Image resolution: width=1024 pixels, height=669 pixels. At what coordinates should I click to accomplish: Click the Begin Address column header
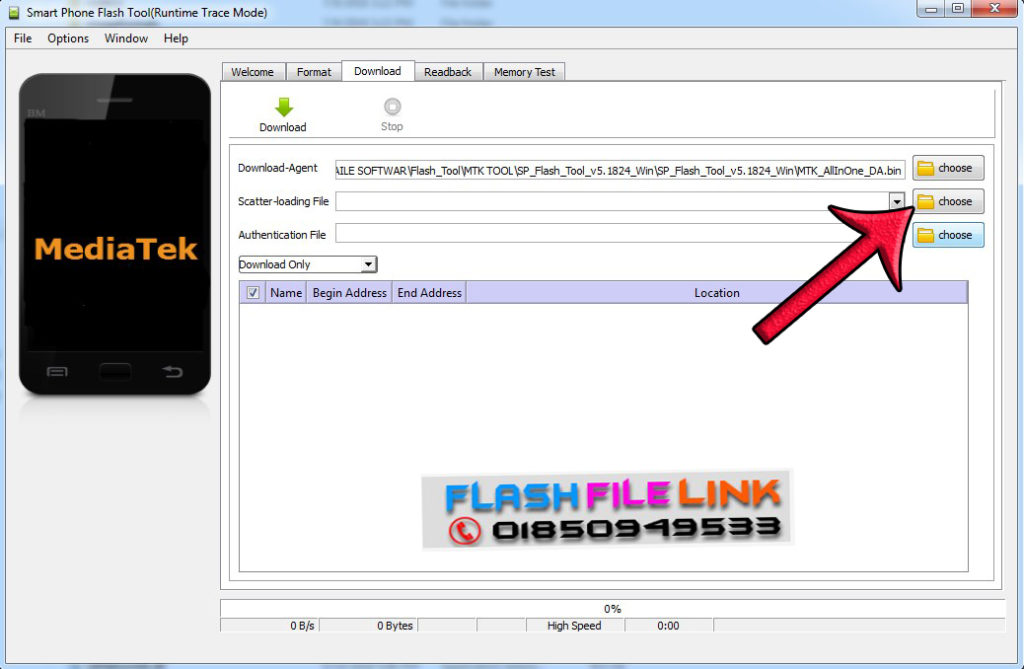(349, 293)
